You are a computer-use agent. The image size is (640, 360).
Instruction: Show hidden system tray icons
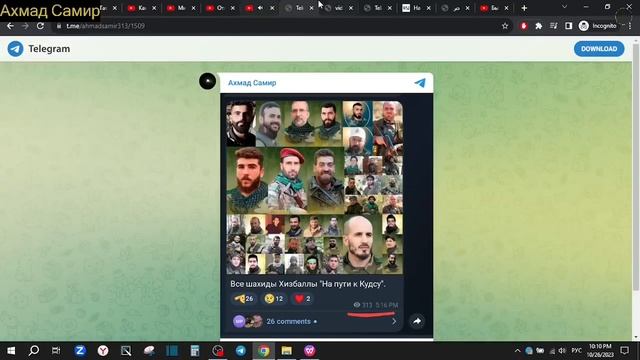[518, 351]
